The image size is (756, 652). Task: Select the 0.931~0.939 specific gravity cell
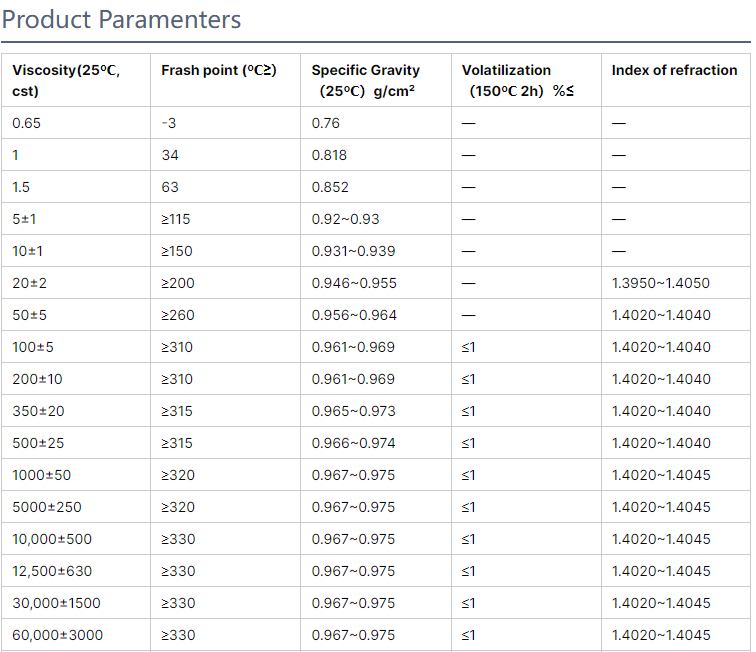353,251
